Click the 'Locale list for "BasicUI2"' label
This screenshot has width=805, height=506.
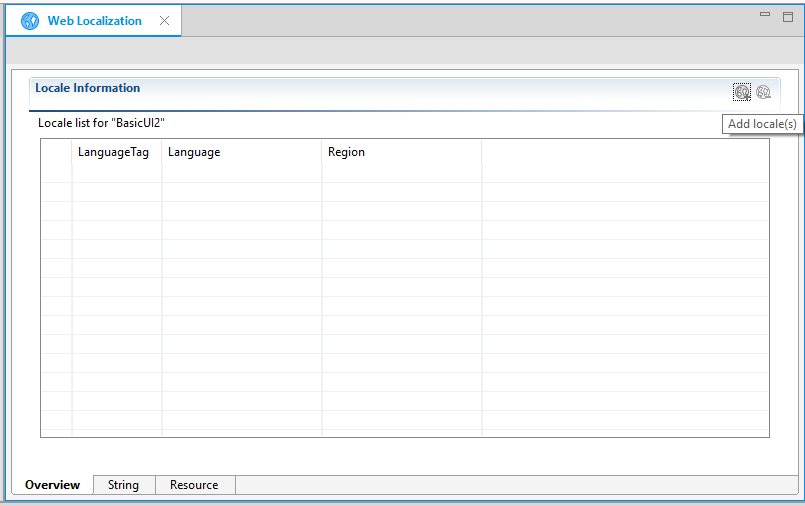[x=101, y=123]
